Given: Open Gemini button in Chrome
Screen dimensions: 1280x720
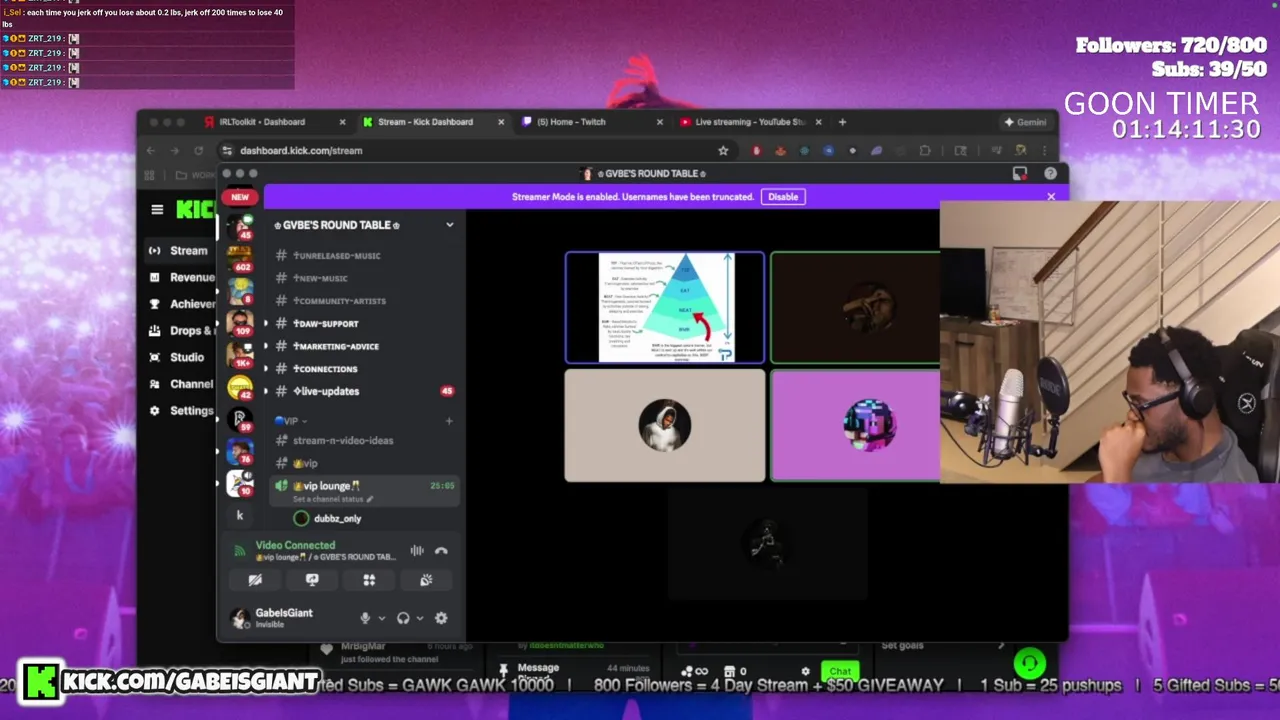Looking at the screenshot, I should point(1025,122).
